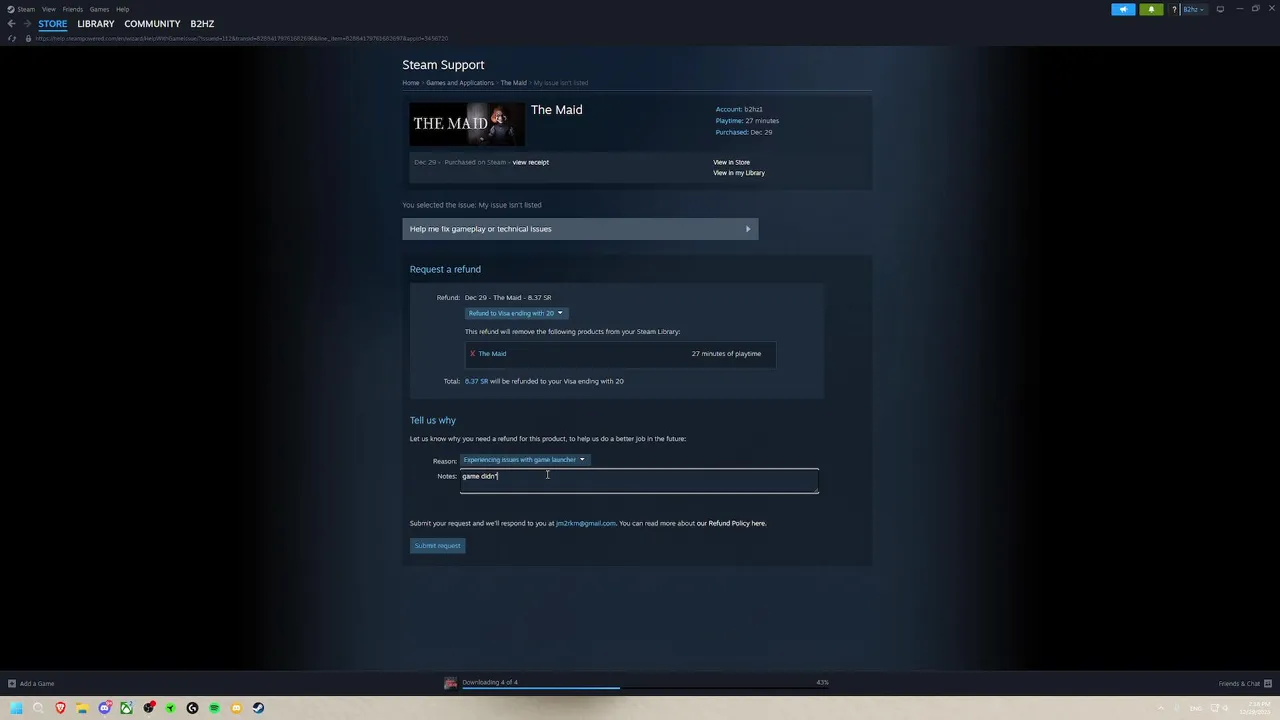The image size is (1280, 720).
Task: Go forward with the forward arrow
Action: click(x=27, y=23)
